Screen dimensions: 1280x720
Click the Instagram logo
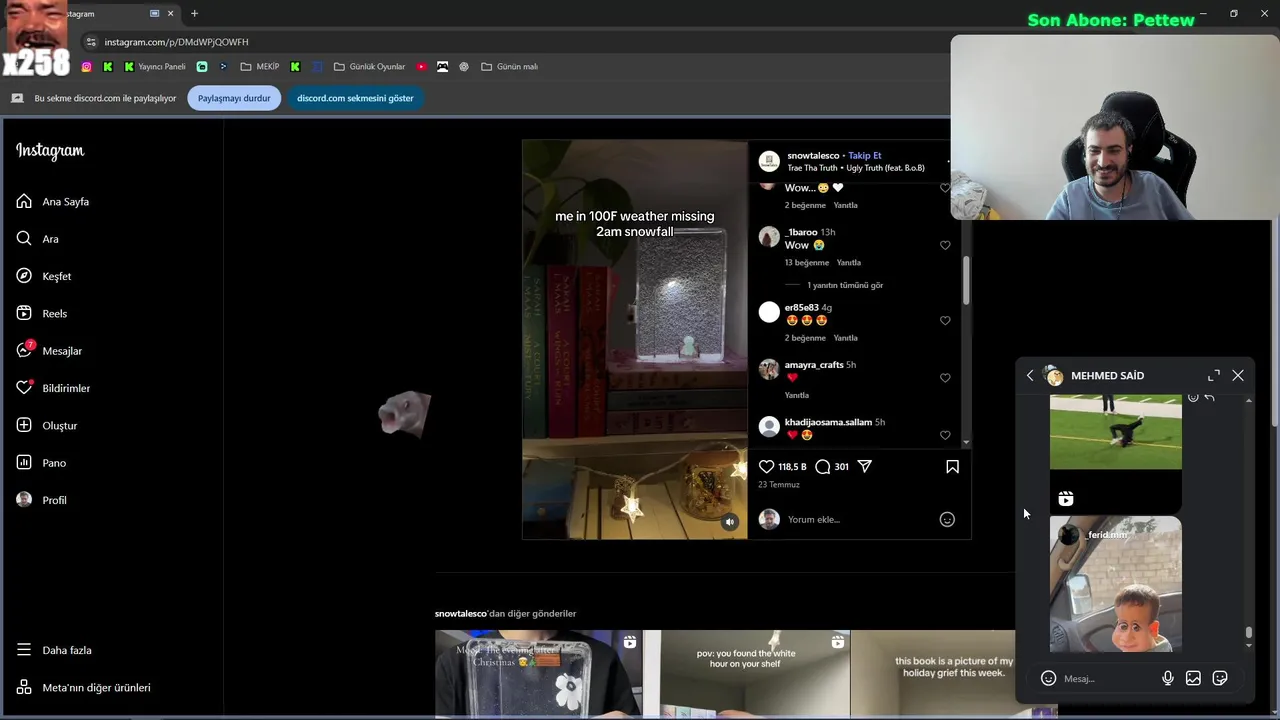50,151
